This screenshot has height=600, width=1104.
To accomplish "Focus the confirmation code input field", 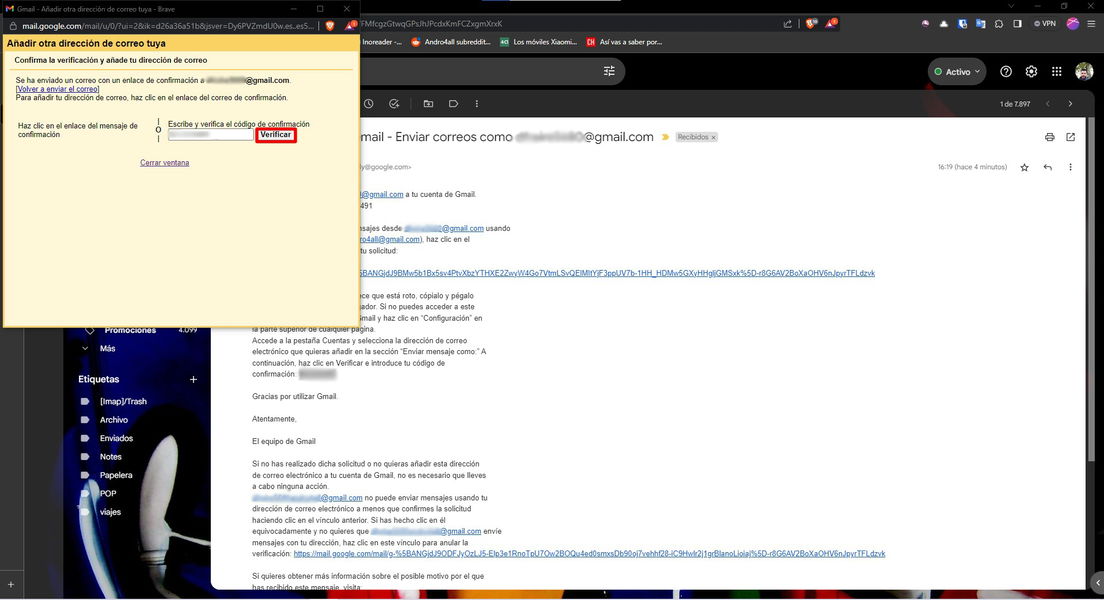I will click(x=211, y=135).
